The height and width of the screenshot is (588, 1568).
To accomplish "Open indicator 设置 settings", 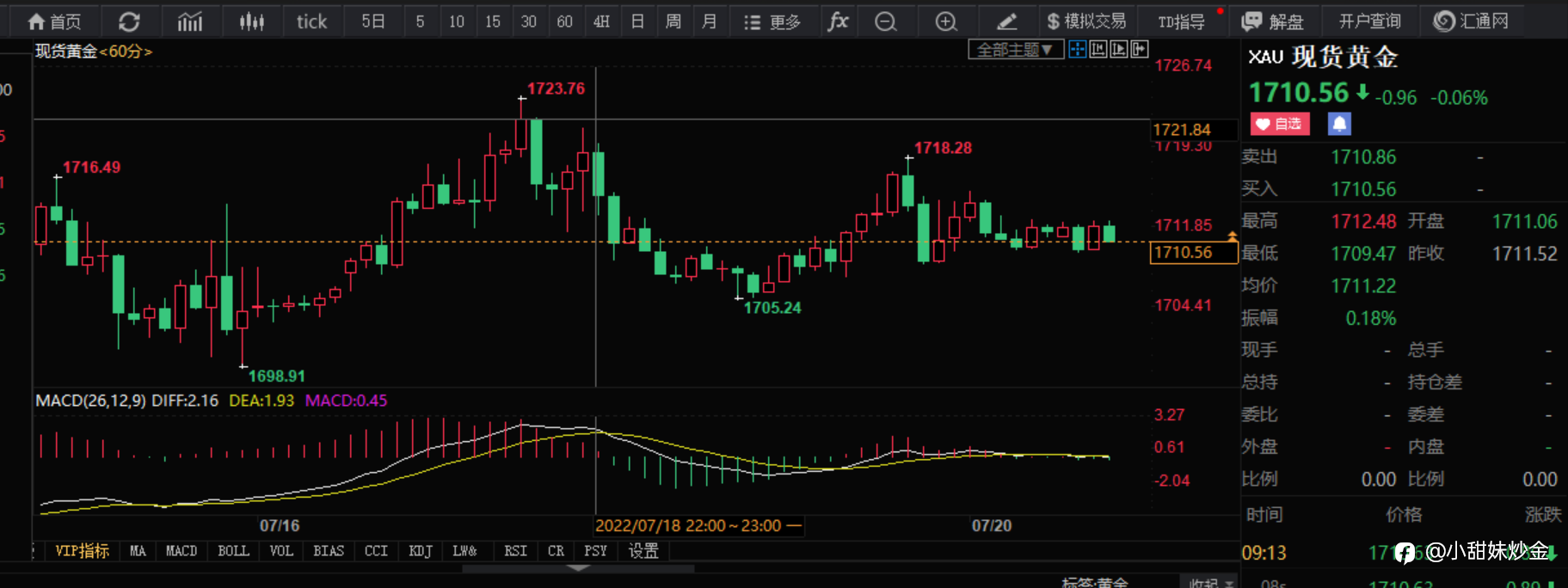I will pyautogui.click(x=643, y=551).
